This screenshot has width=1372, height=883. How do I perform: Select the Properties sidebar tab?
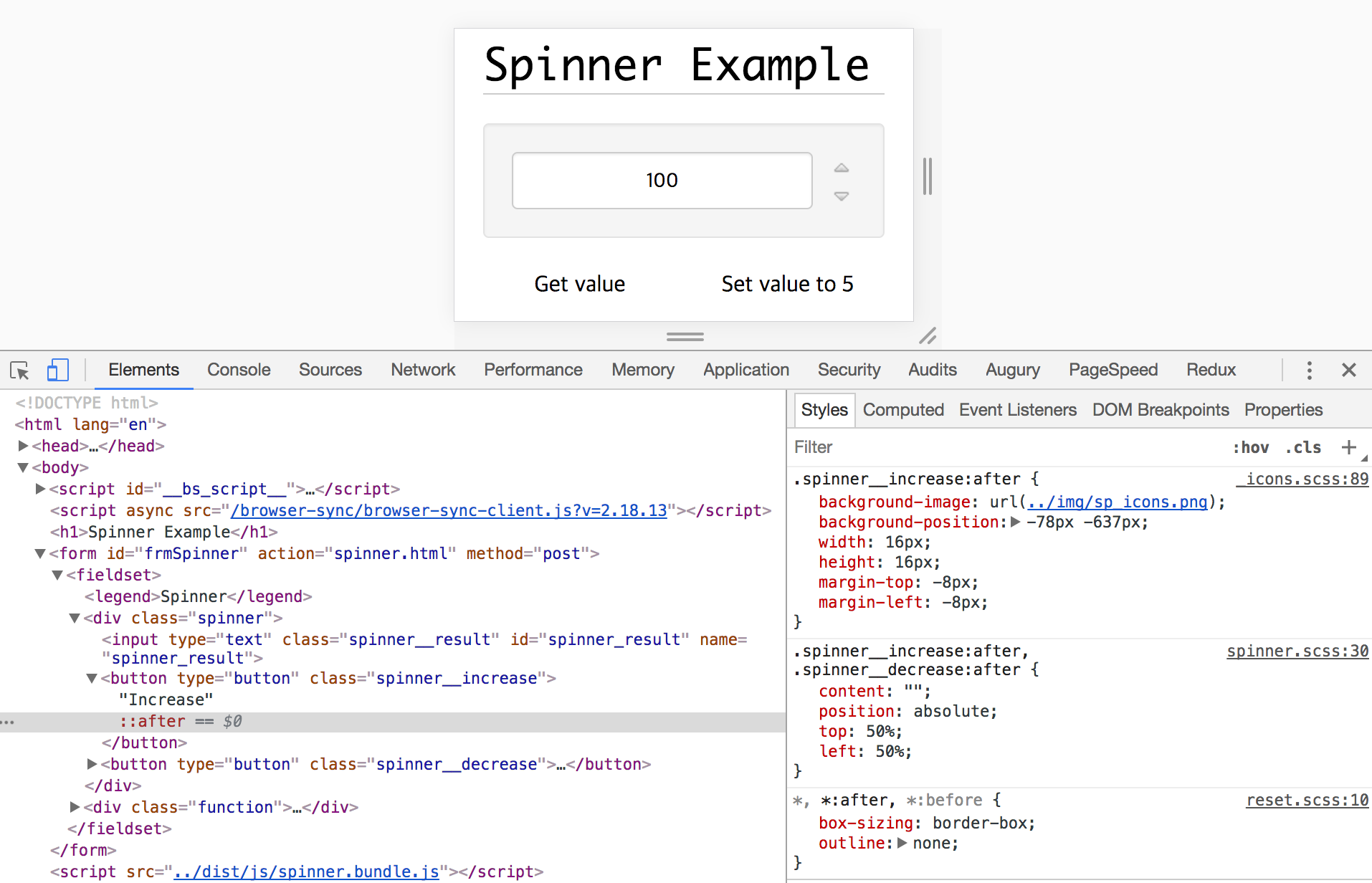coord(1283,410)
